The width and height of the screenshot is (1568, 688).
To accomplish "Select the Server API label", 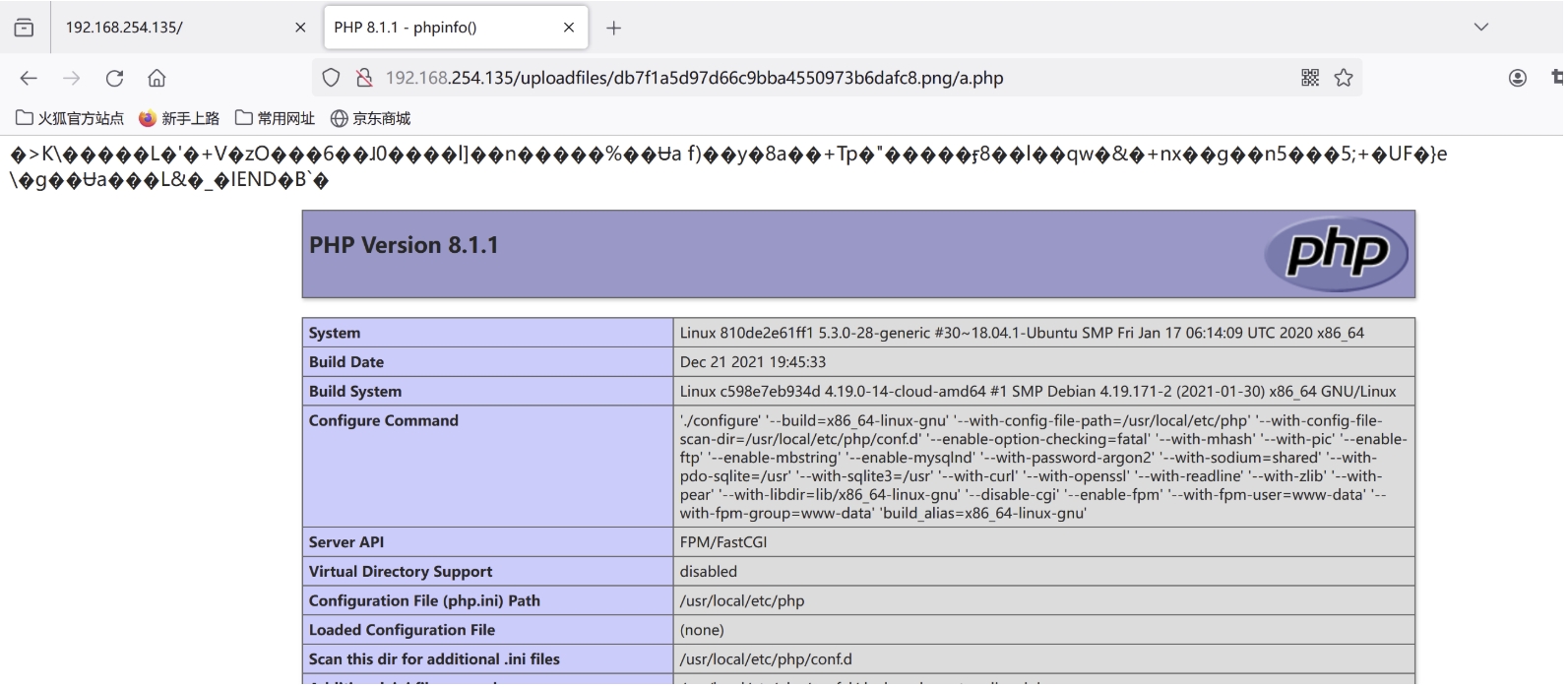I will 346,541.
